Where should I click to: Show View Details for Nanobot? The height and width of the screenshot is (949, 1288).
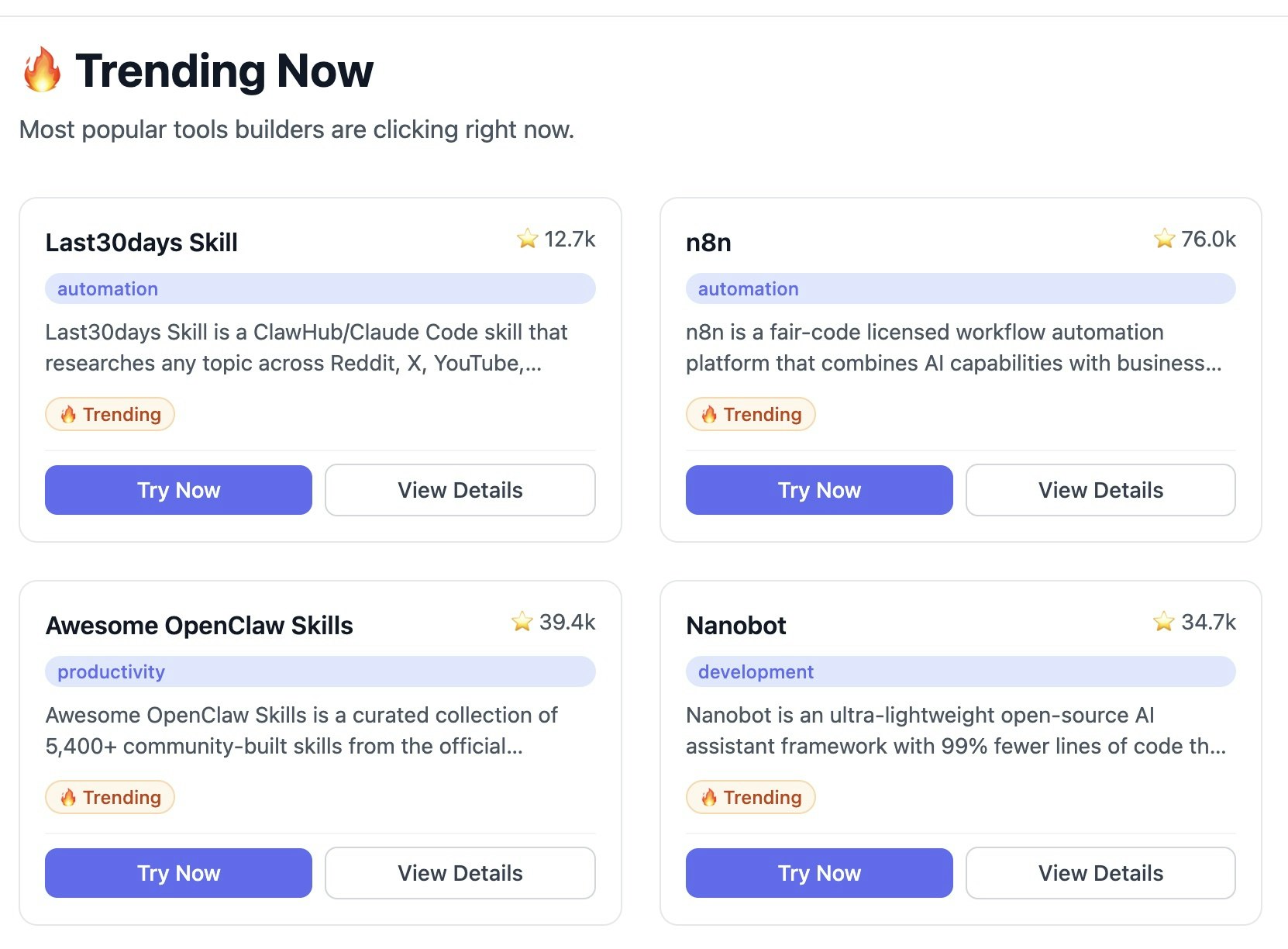click(x=1100, y=873)
